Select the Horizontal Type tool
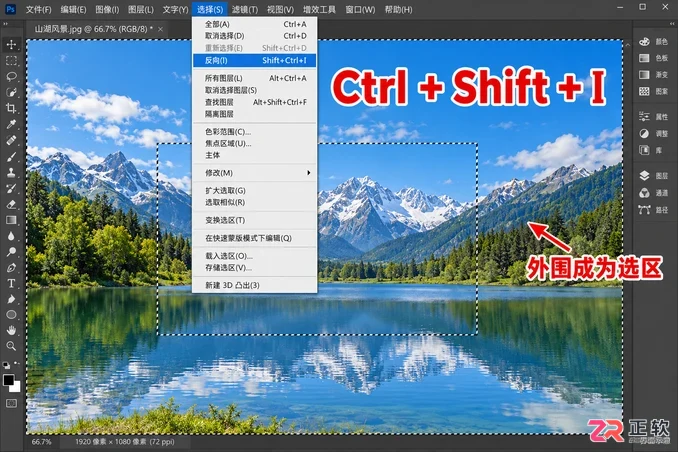The image size is (678, 452). [x=11, y=283]
